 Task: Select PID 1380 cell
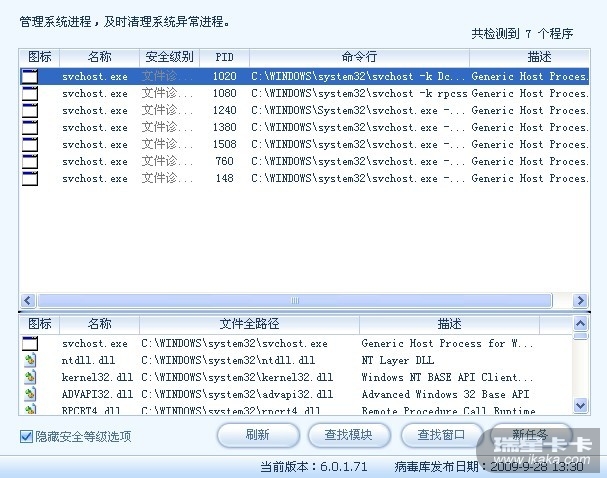point(225,127)
